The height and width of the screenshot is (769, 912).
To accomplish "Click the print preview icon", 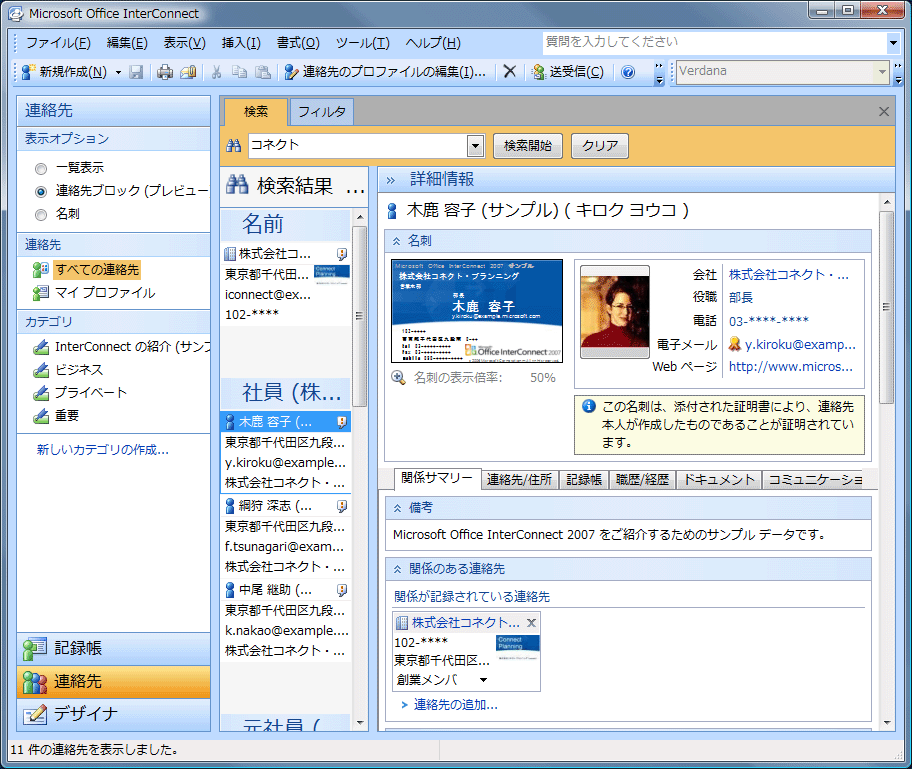I will 188,72.
